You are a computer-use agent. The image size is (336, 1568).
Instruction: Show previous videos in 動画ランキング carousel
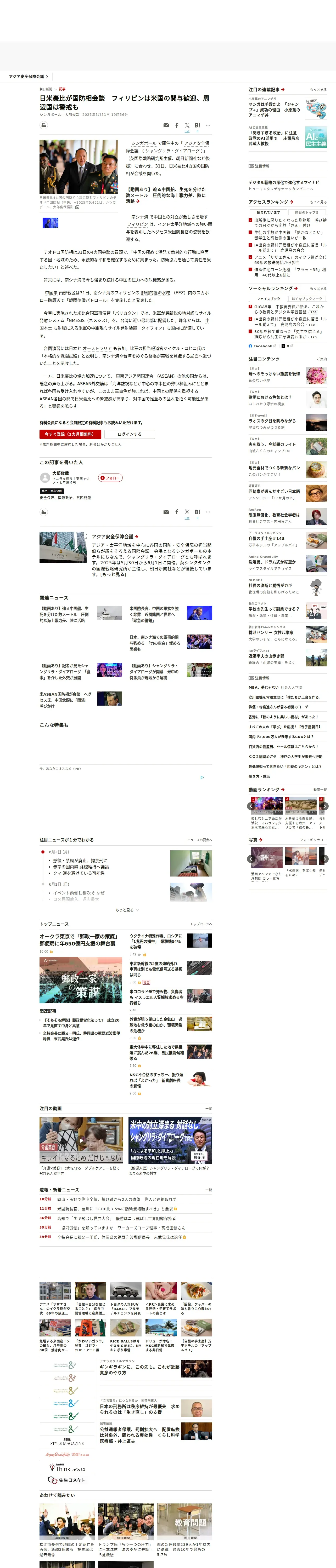tap(251, 806)
